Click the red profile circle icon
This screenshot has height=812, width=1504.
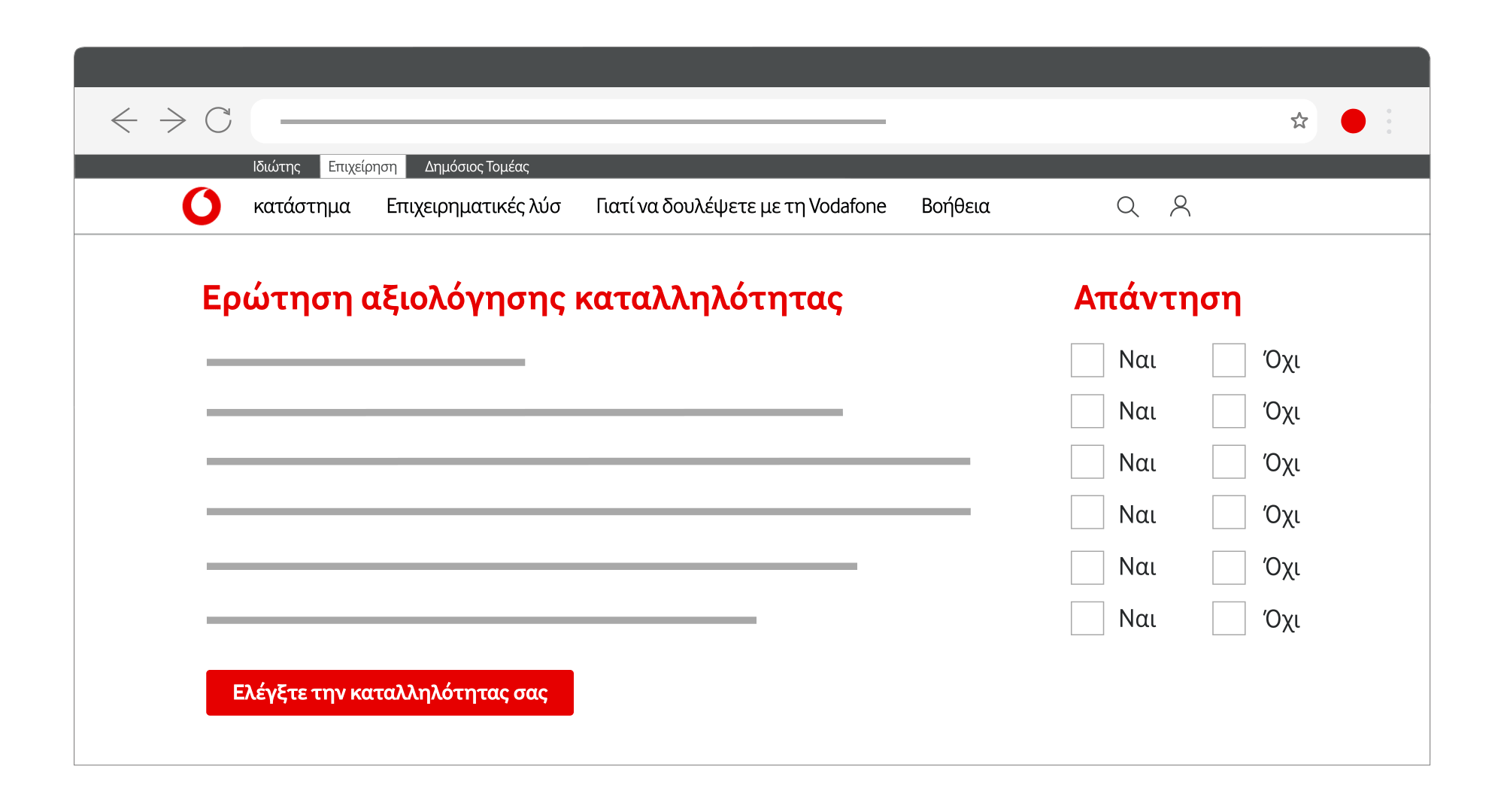click(1353, 121)
